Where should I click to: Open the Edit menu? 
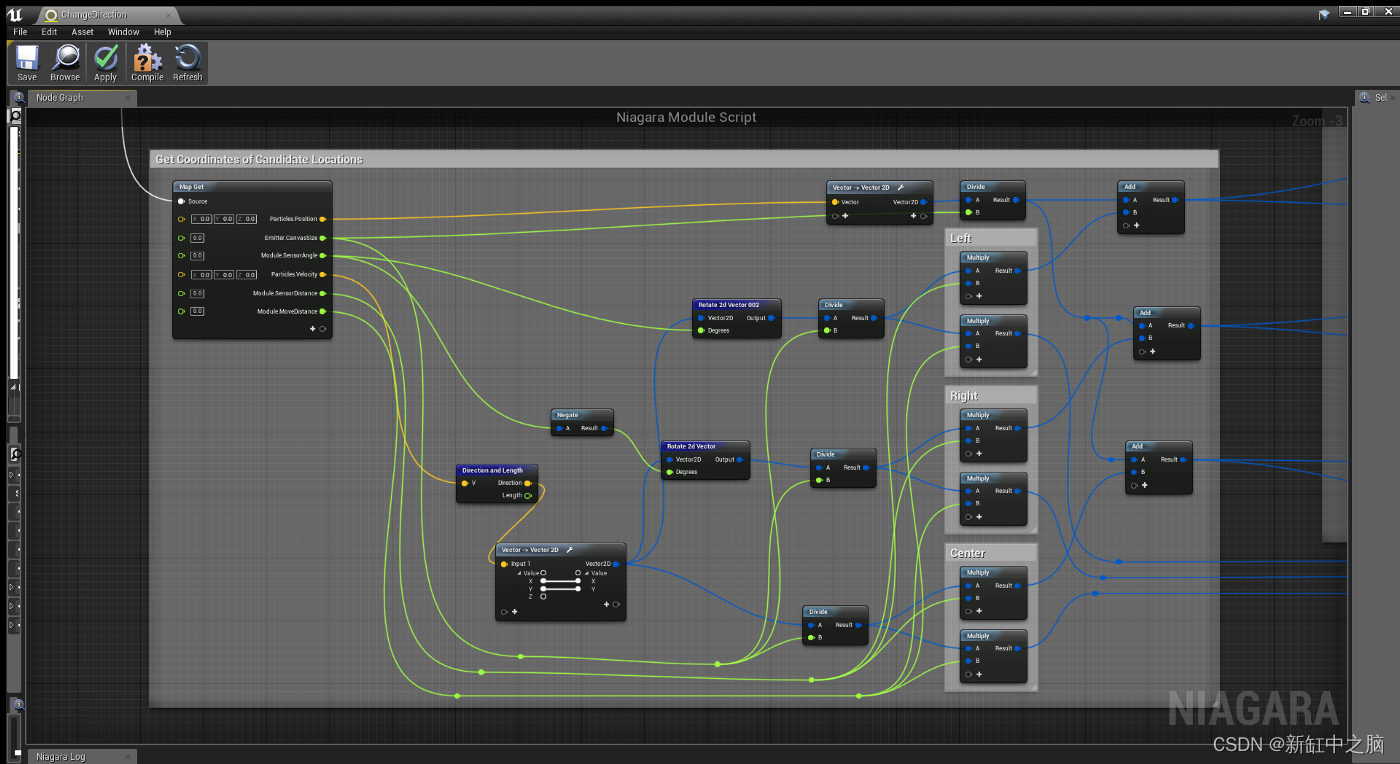tap(49, 32)
